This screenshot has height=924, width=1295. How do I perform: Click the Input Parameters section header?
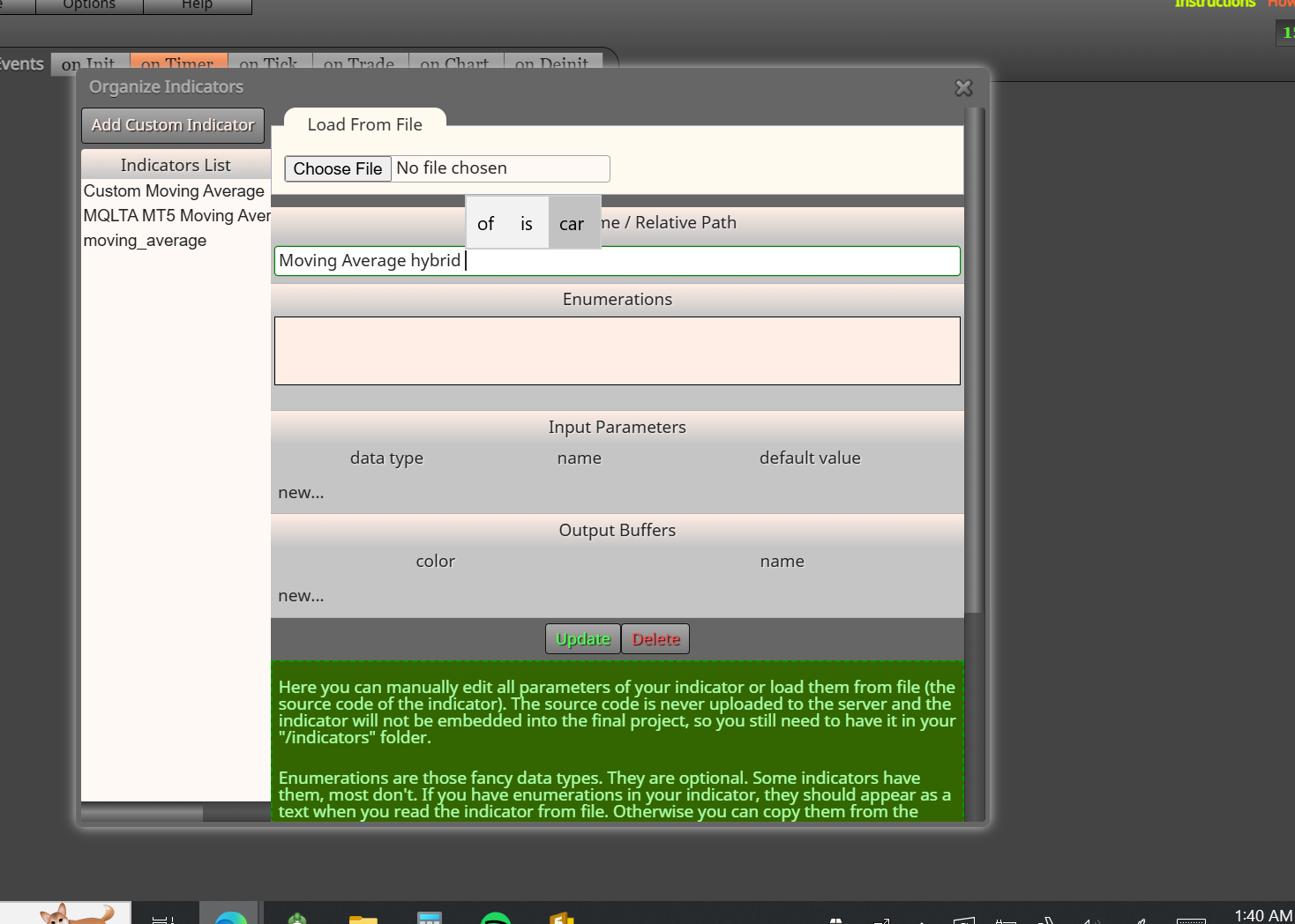pyautogui.click(x=617, y=428)
